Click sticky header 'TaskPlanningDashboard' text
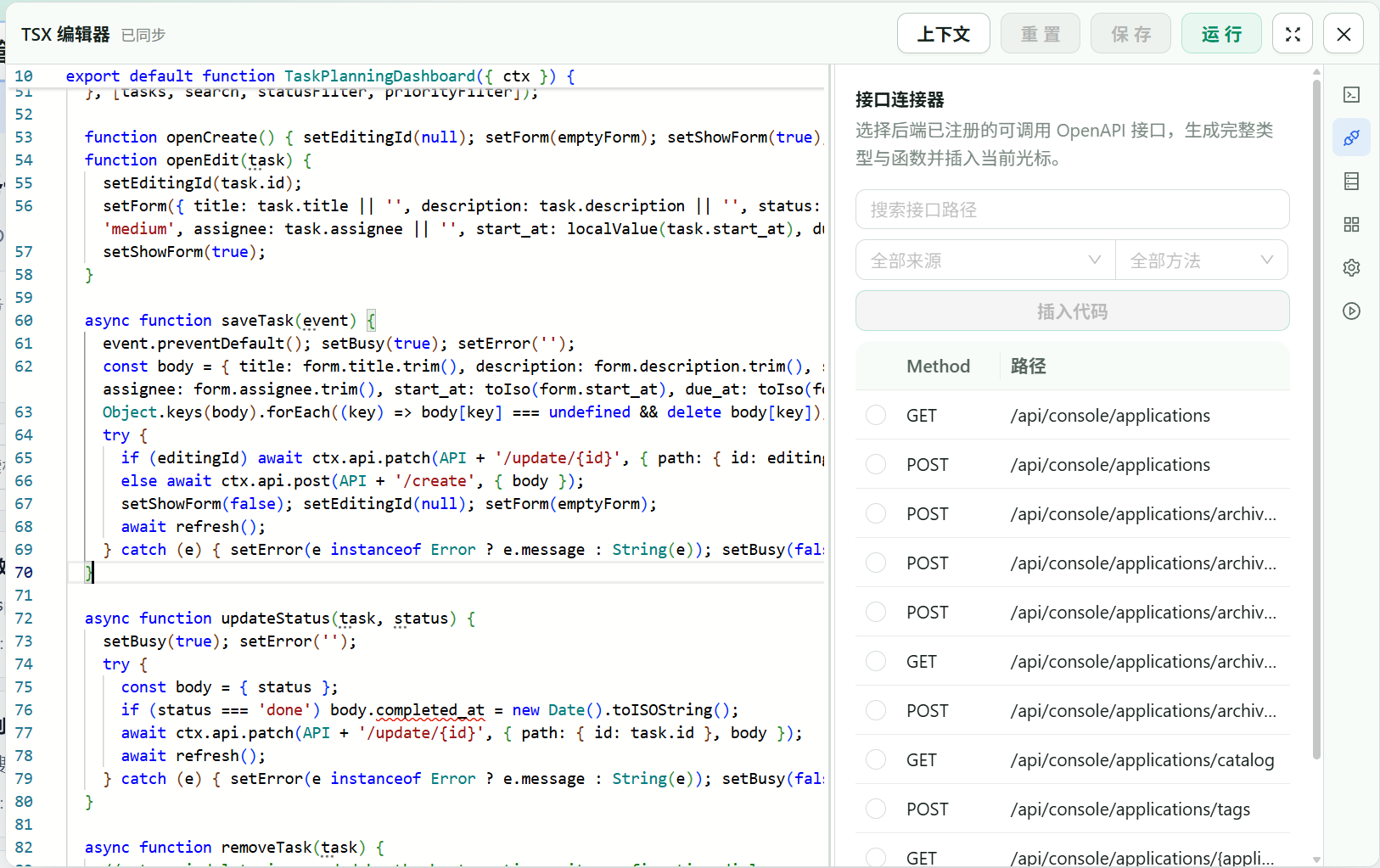Image resolution: width=1380 pixels, height=868 pixels. pos(379,76)
